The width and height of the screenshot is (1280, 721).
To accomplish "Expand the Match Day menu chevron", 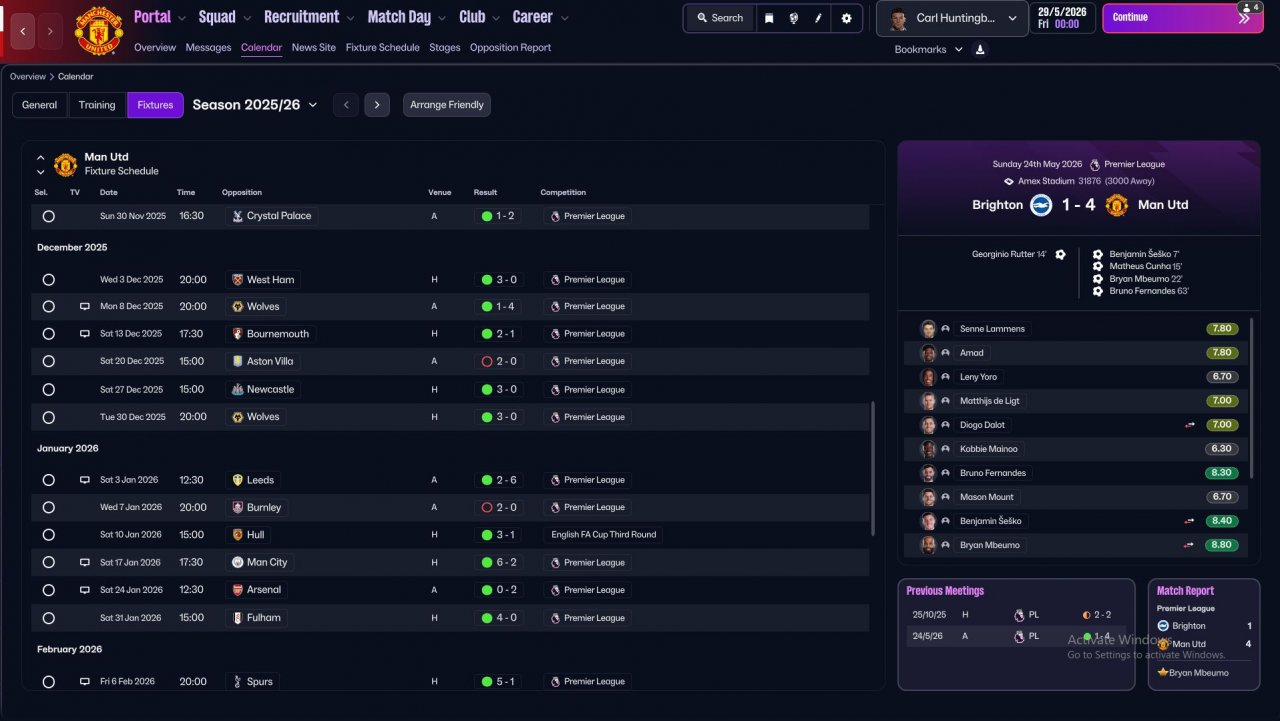I will (442, 18).
